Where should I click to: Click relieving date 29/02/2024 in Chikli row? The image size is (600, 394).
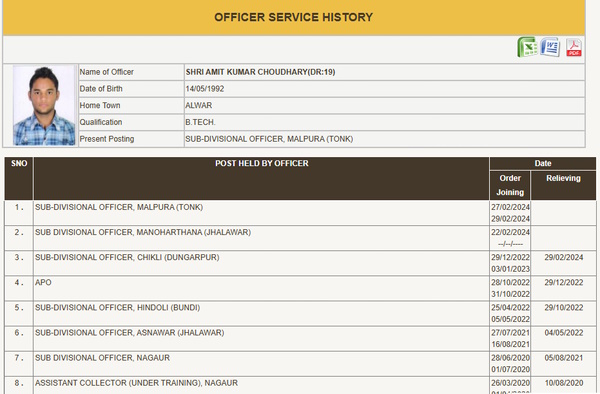pos(564,257)
